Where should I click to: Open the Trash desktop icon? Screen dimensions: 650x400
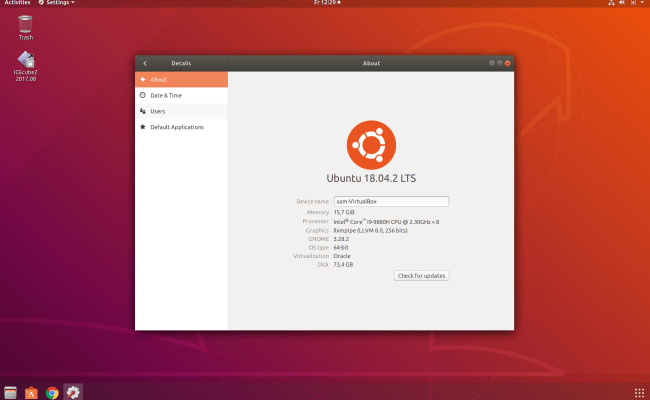pyautogui.click(x=25, y=27)
